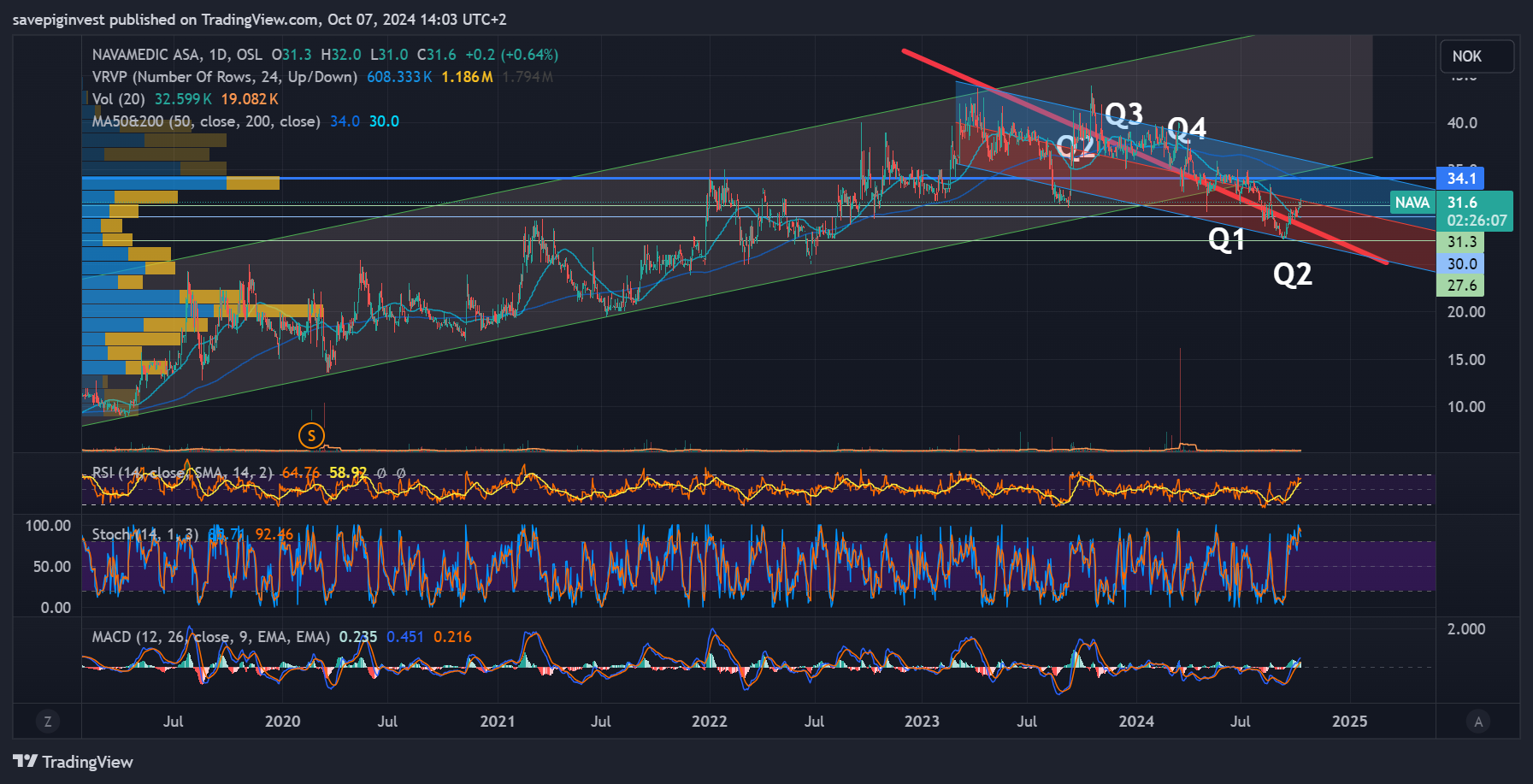1533x784 pixels.
Task: Click the 31.6 current price label
Action: (x=1462, y=203)
